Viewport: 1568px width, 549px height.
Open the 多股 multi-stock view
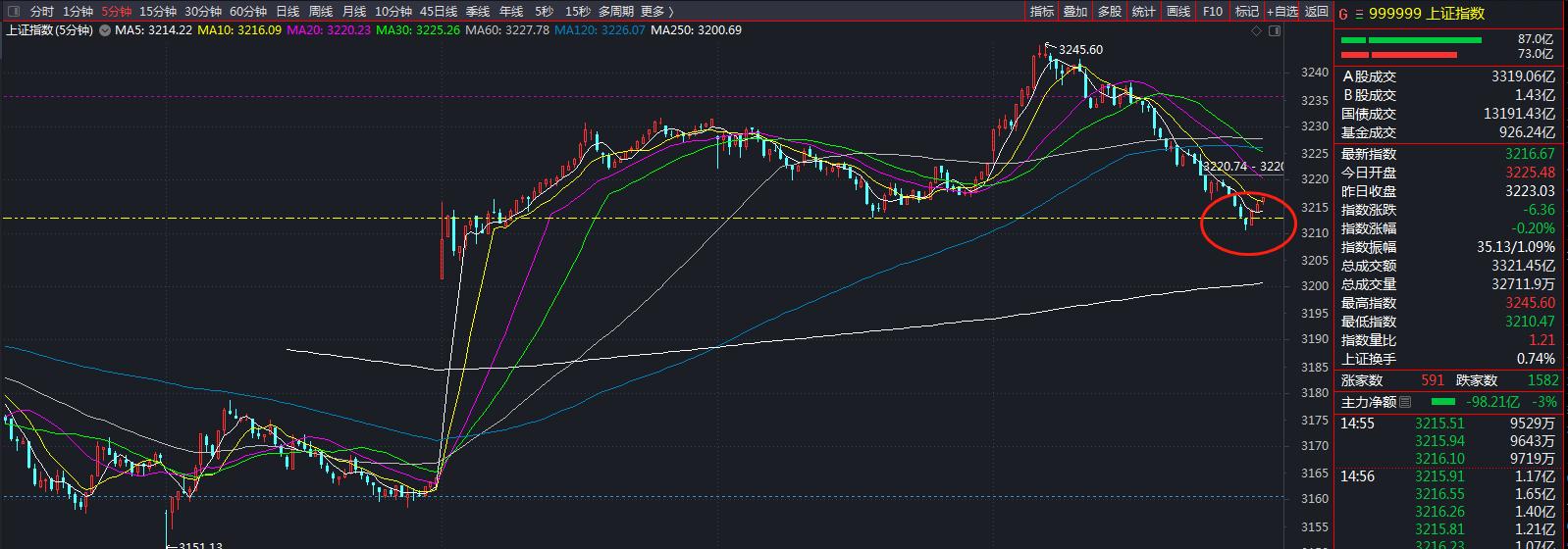point(1110,12)
